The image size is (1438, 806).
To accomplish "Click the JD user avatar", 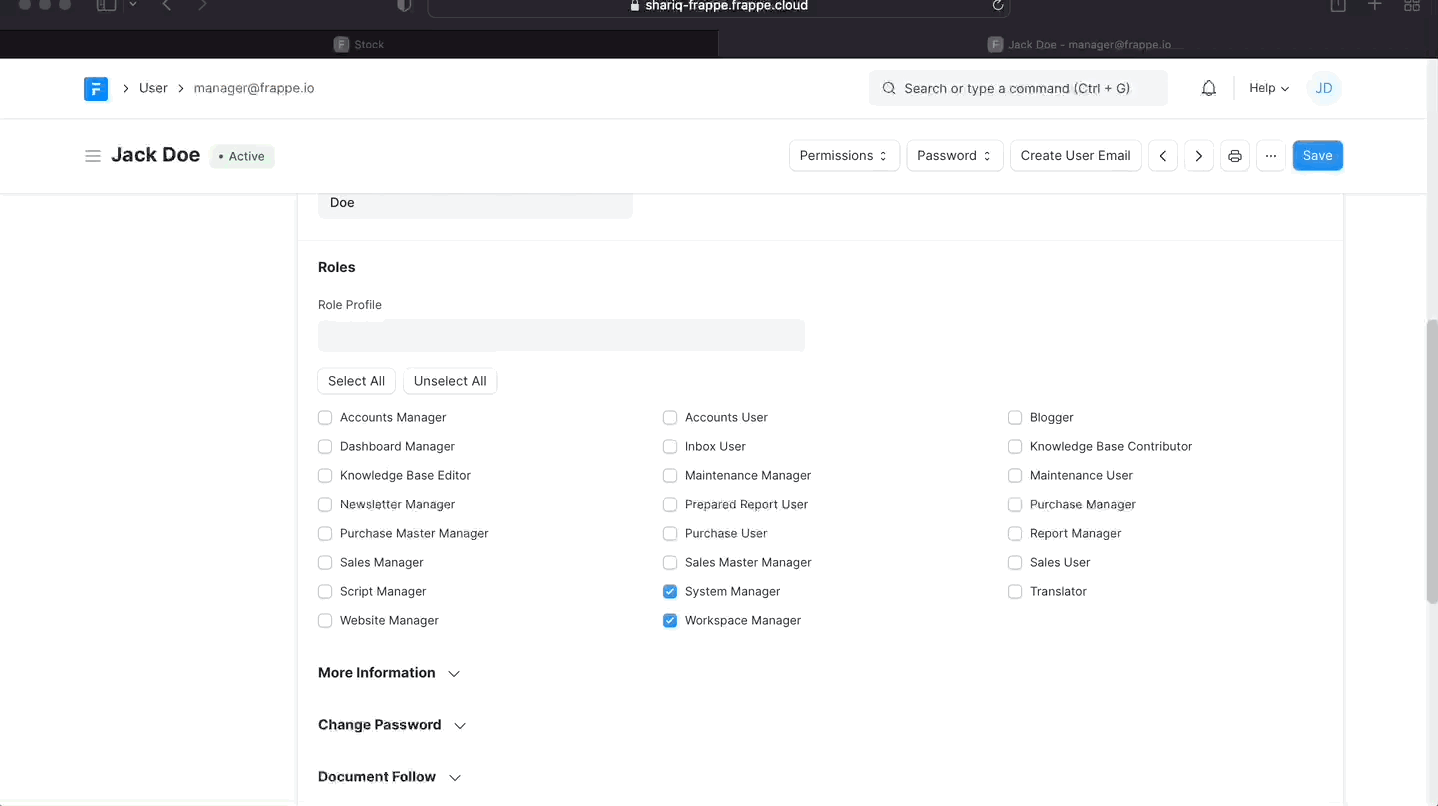I will click(x=1324, y=89).
